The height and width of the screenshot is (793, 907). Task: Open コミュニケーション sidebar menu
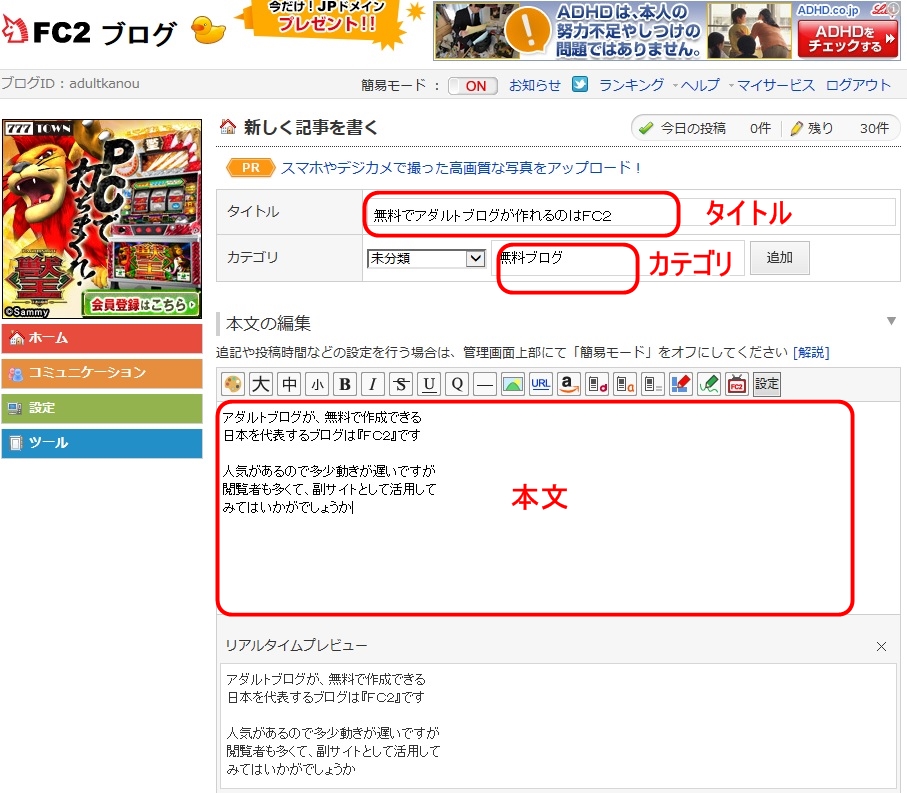102,374
